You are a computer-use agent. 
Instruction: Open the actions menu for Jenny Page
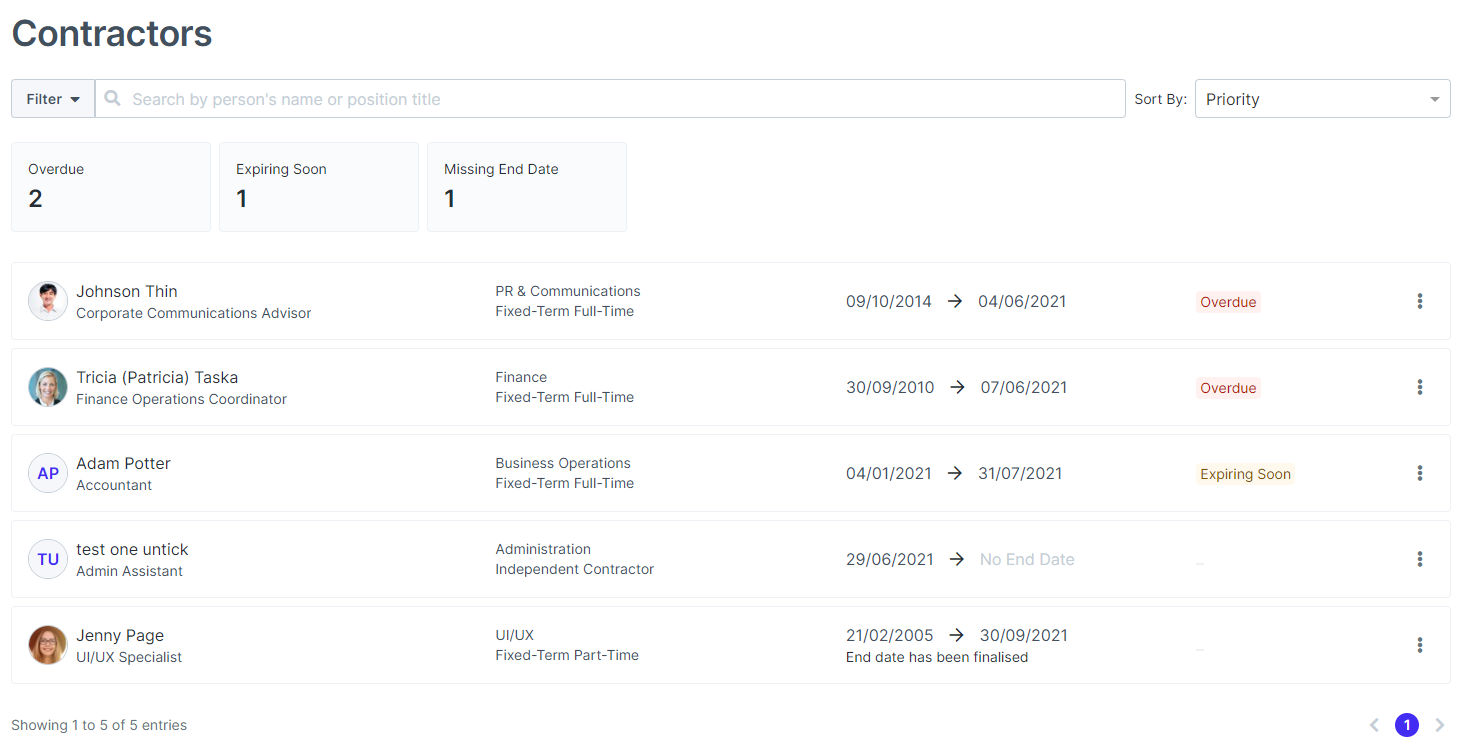coord(1420,645)
